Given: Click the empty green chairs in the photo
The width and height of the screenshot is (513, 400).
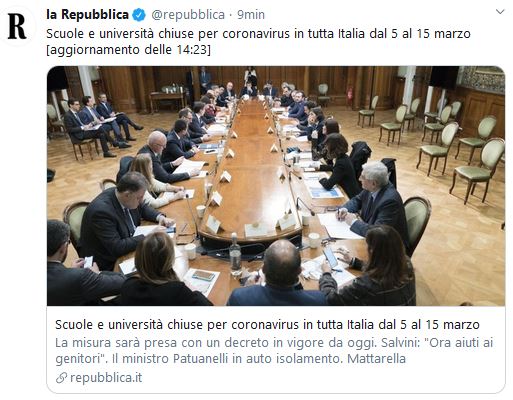Looking at the screenshot, I should coord(461,149).
